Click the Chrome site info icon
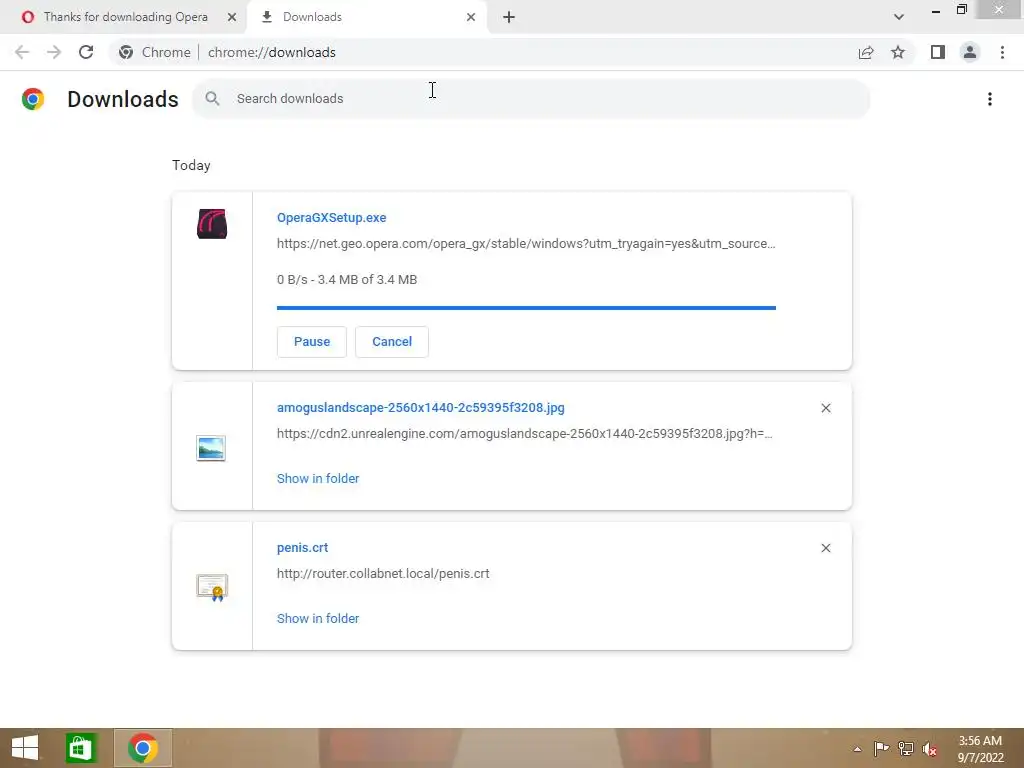The image size is (1024, 768). [x=126, y=52]
